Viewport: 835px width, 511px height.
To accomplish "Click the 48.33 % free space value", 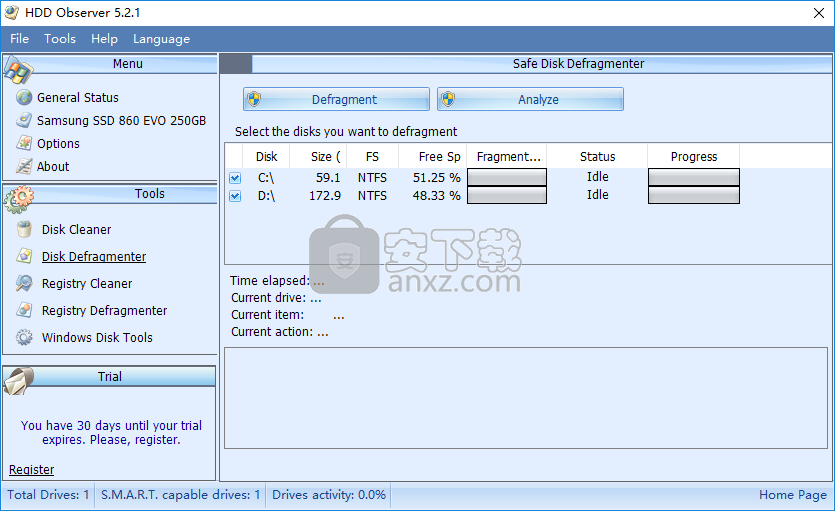I will pos(437,196).
